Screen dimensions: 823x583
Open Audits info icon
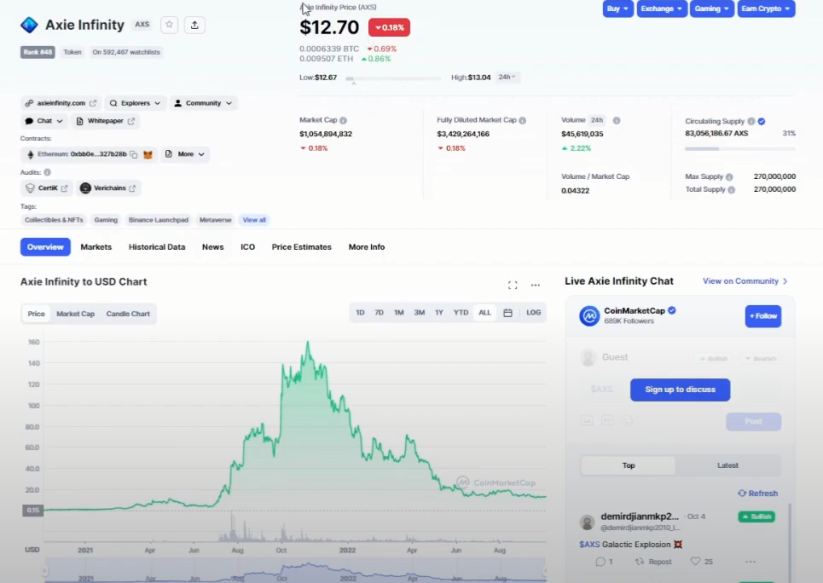click(x=47, y=172)
